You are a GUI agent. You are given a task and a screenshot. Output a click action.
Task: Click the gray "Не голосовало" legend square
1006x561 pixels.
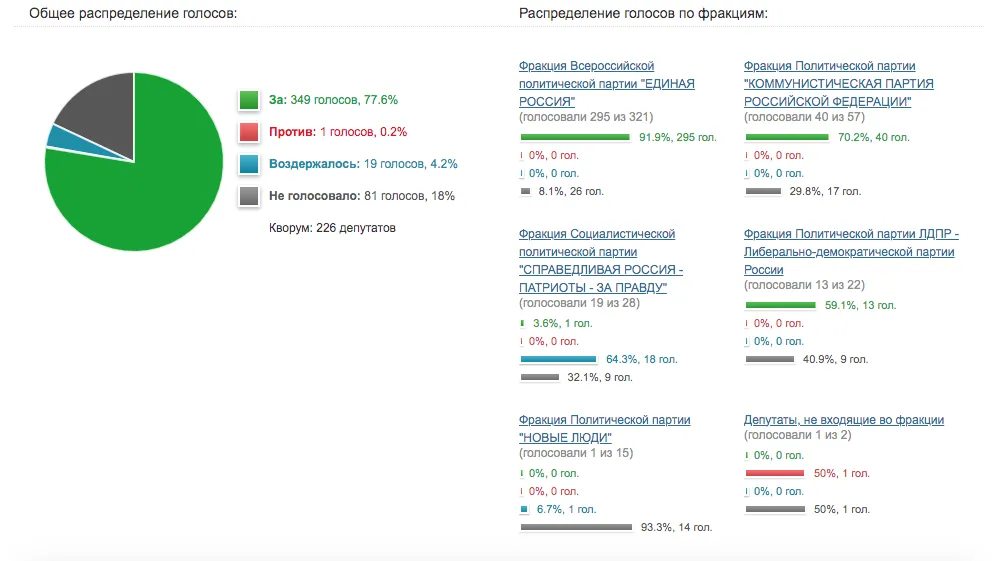[249, 196]
